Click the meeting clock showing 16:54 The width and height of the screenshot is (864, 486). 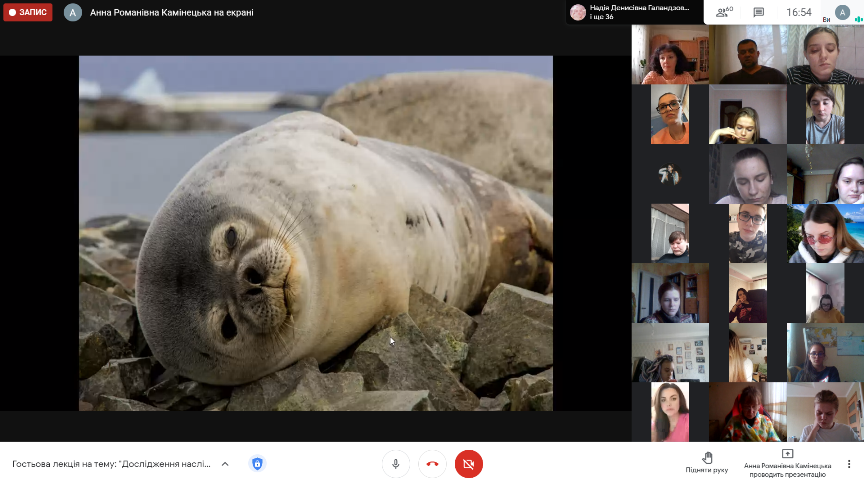click(798, 12)
